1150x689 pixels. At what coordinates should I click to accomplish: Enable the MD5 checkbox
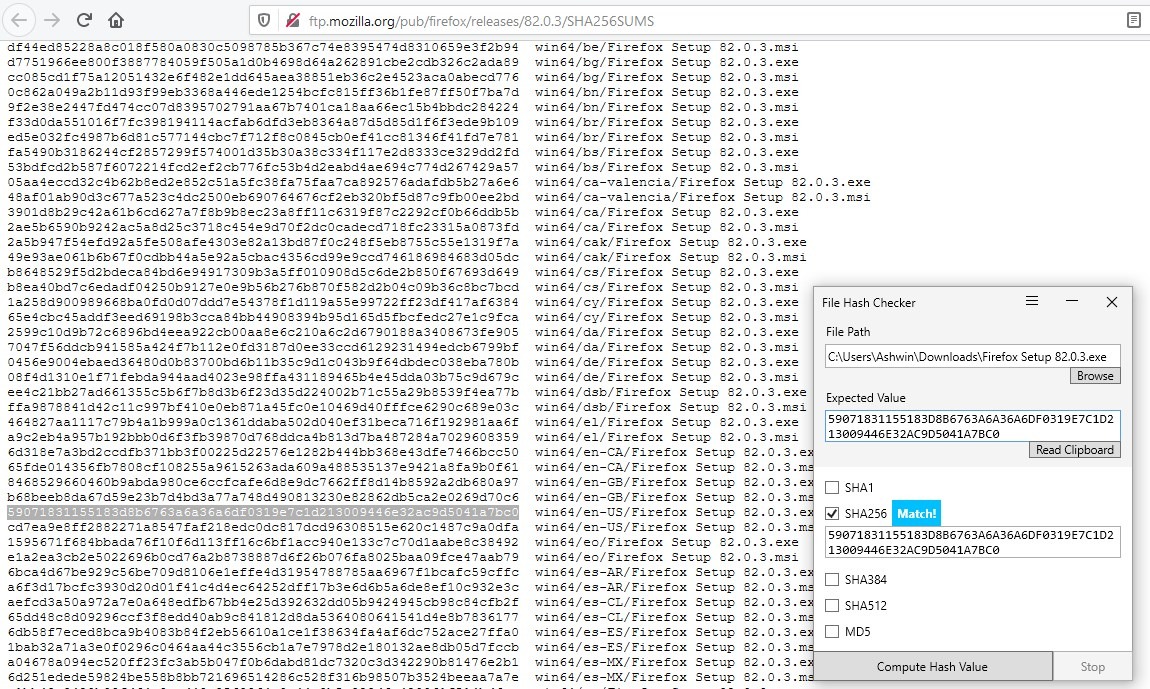[832, 631]
